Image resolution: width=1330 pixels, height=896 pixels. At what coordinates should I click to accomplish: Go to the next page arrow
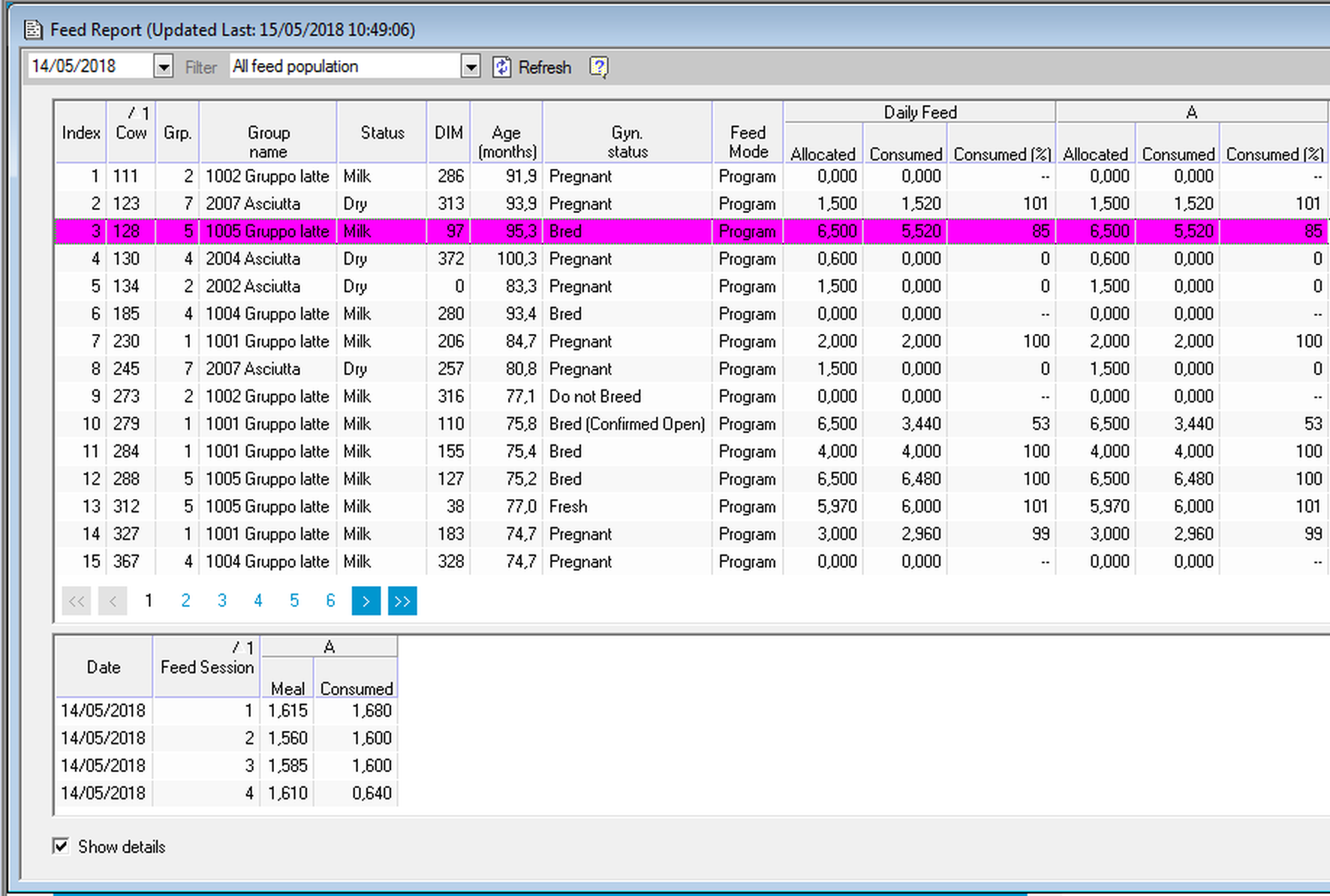[x=366, y=601]
